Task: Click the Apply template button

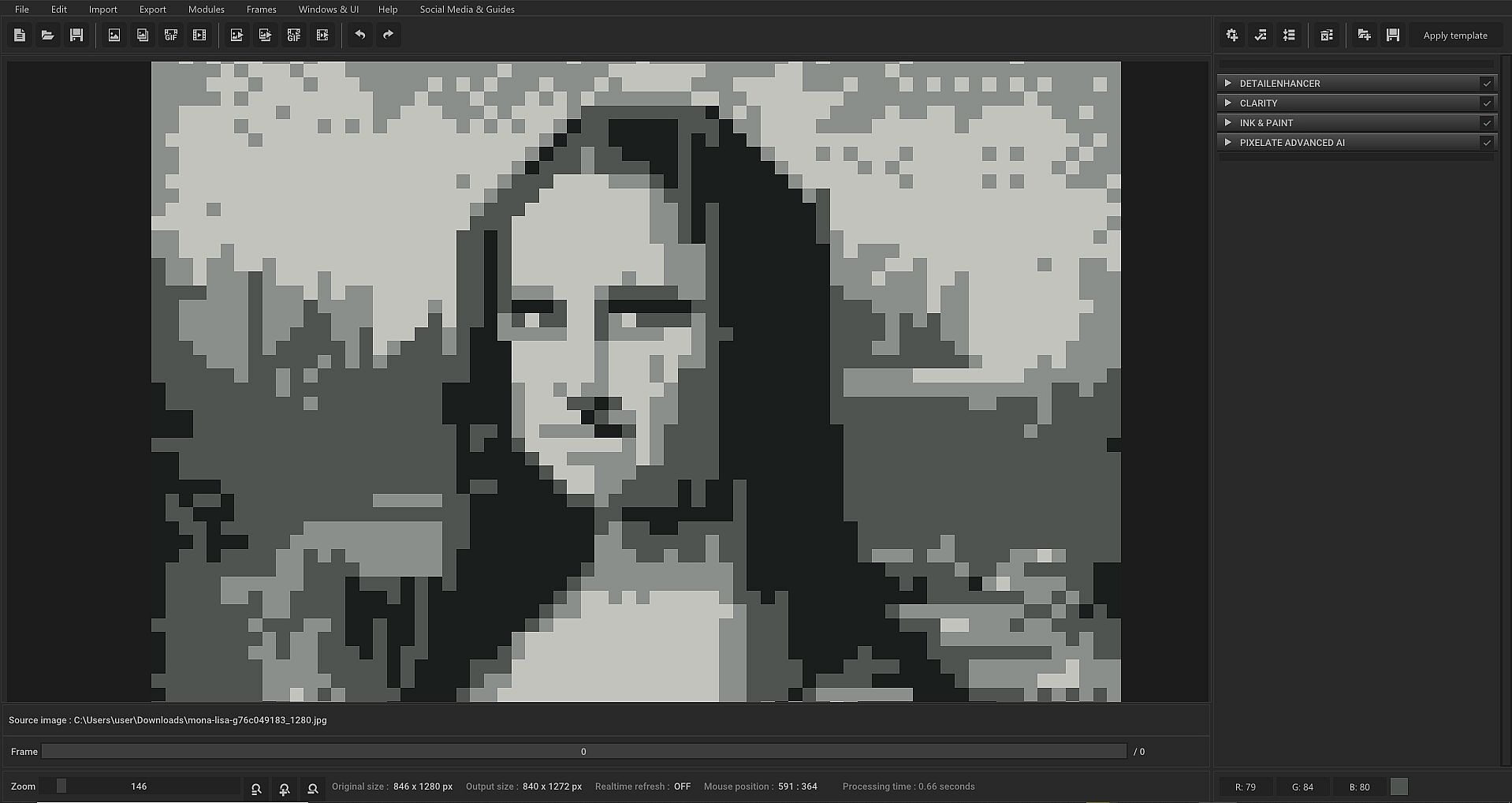Action: [x=1455, y=35]
